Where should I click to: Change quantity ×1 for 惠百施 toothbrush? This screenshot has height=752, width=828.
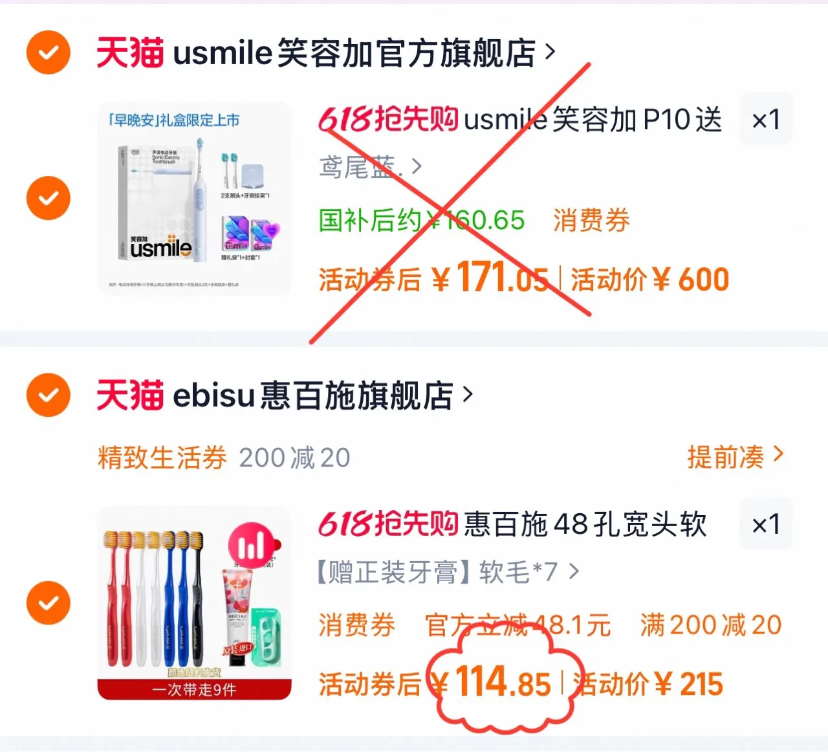pyautogui.click(x=766, y=524)
